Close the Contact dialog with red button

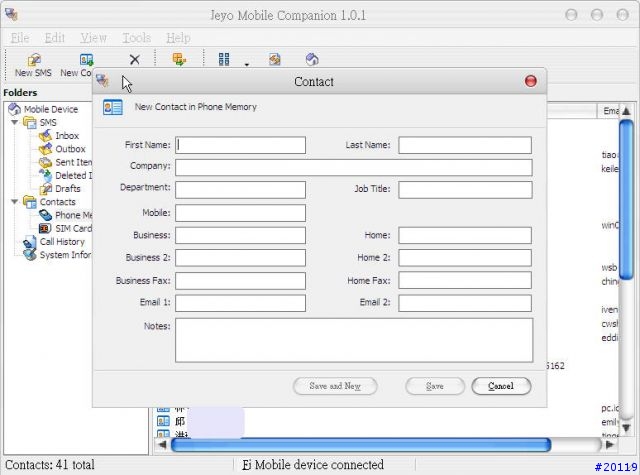(x=530, y=81)
